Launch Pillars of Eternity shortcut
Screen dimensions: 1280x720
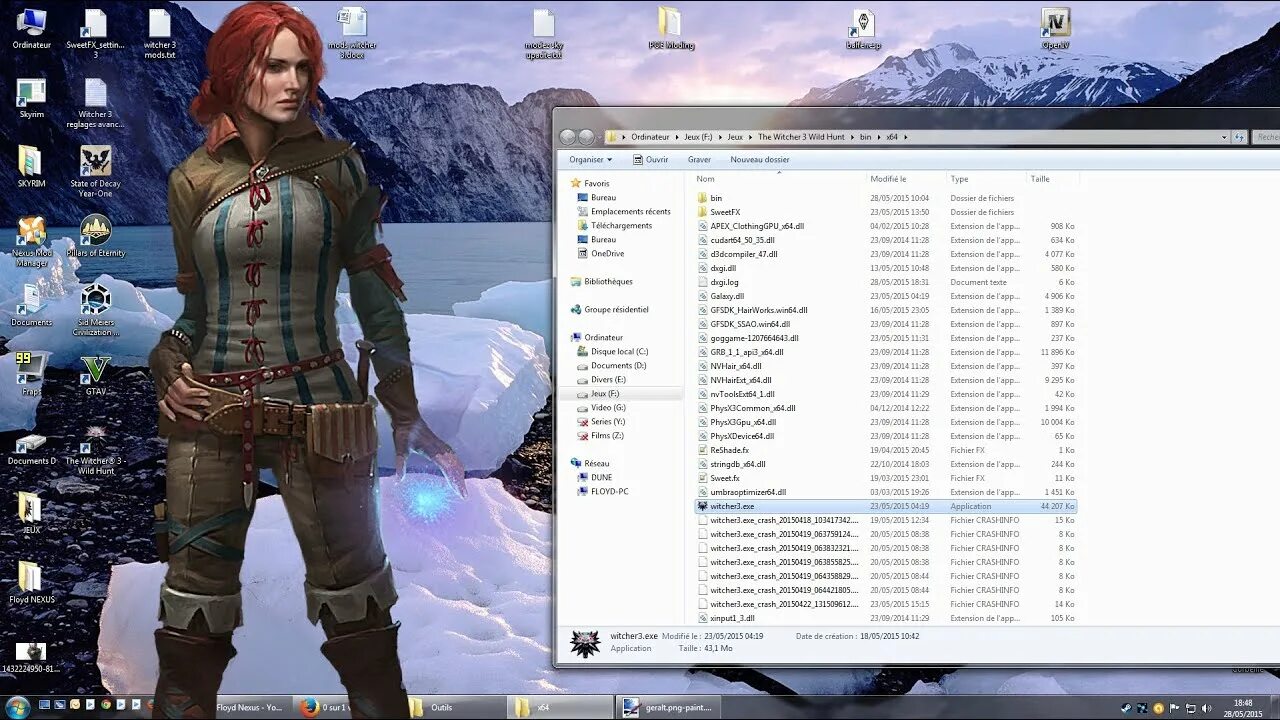pyautogui.click(x=95, y=237)
